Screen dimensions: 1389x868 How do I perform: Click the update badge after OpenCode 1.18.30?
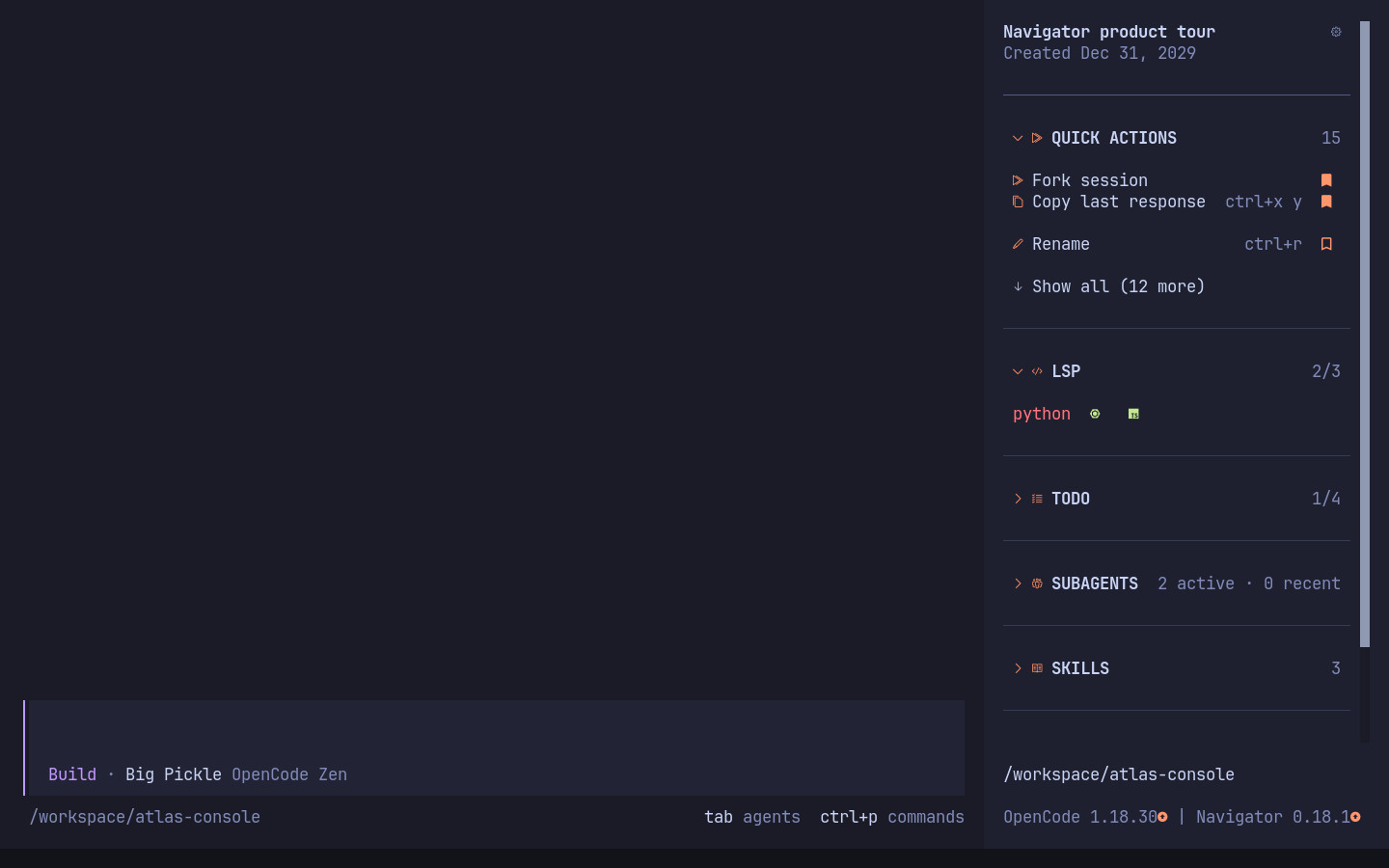(x=1162, y=817)
